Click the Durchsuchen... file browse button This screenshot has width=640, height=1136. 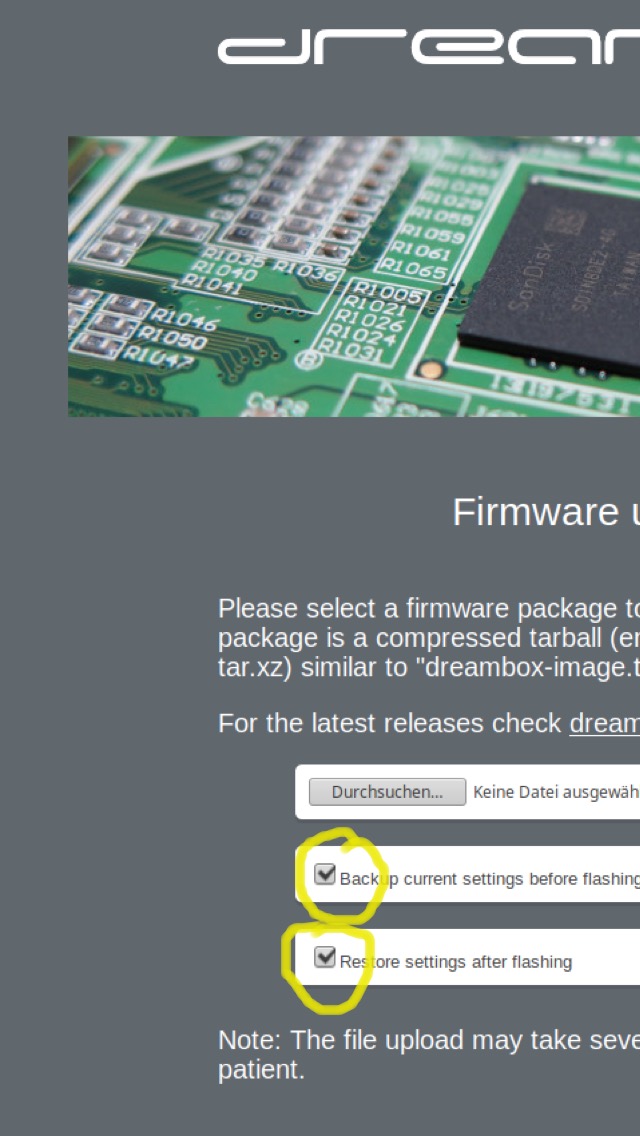click(387, 792)
